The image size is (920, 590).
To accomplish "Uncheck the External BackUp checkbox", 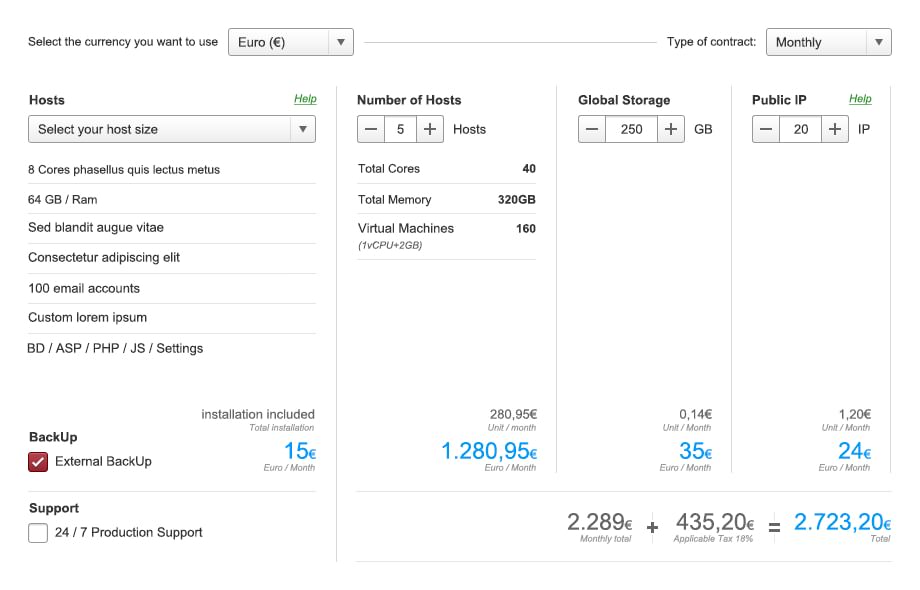I will [x=38, y=462].
